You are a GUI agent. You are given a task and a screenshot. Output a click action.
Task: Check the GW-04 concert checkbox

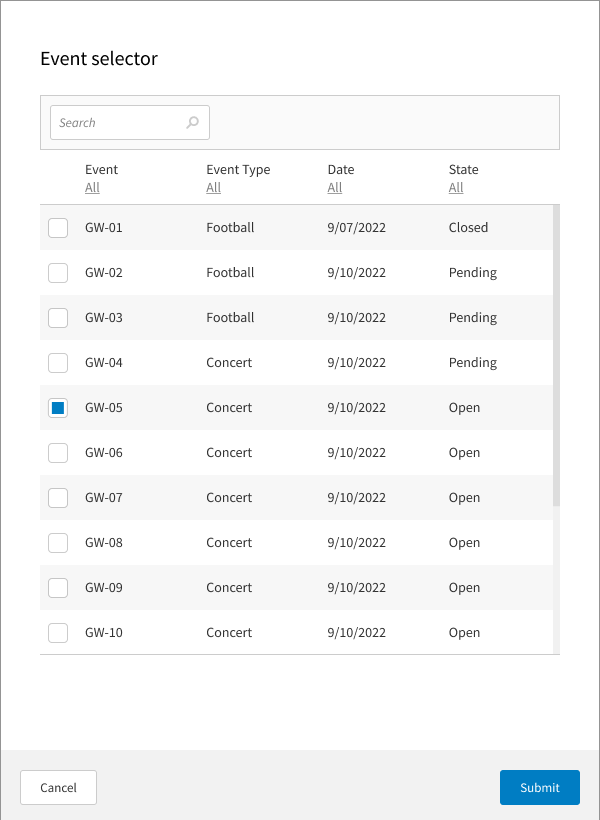(x=57, y=362)
